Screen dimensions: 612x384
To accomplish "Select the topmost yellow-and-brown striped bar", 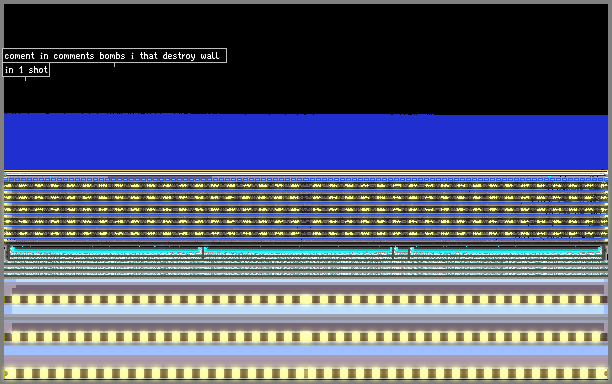I will pyautogui.click(x=306, y=300).
